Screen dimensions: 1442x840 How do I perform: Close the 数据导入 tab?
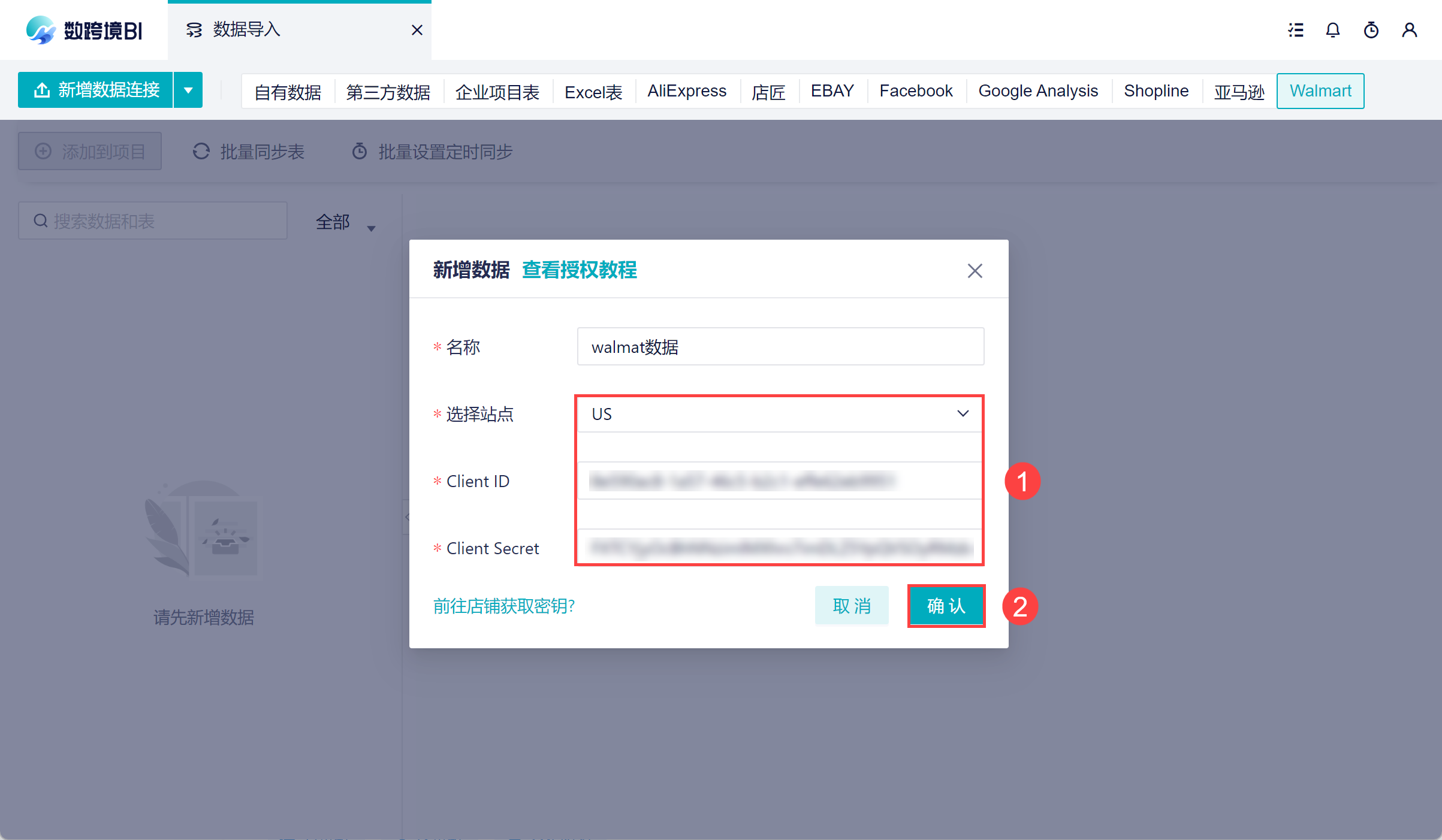coord(417,30)
